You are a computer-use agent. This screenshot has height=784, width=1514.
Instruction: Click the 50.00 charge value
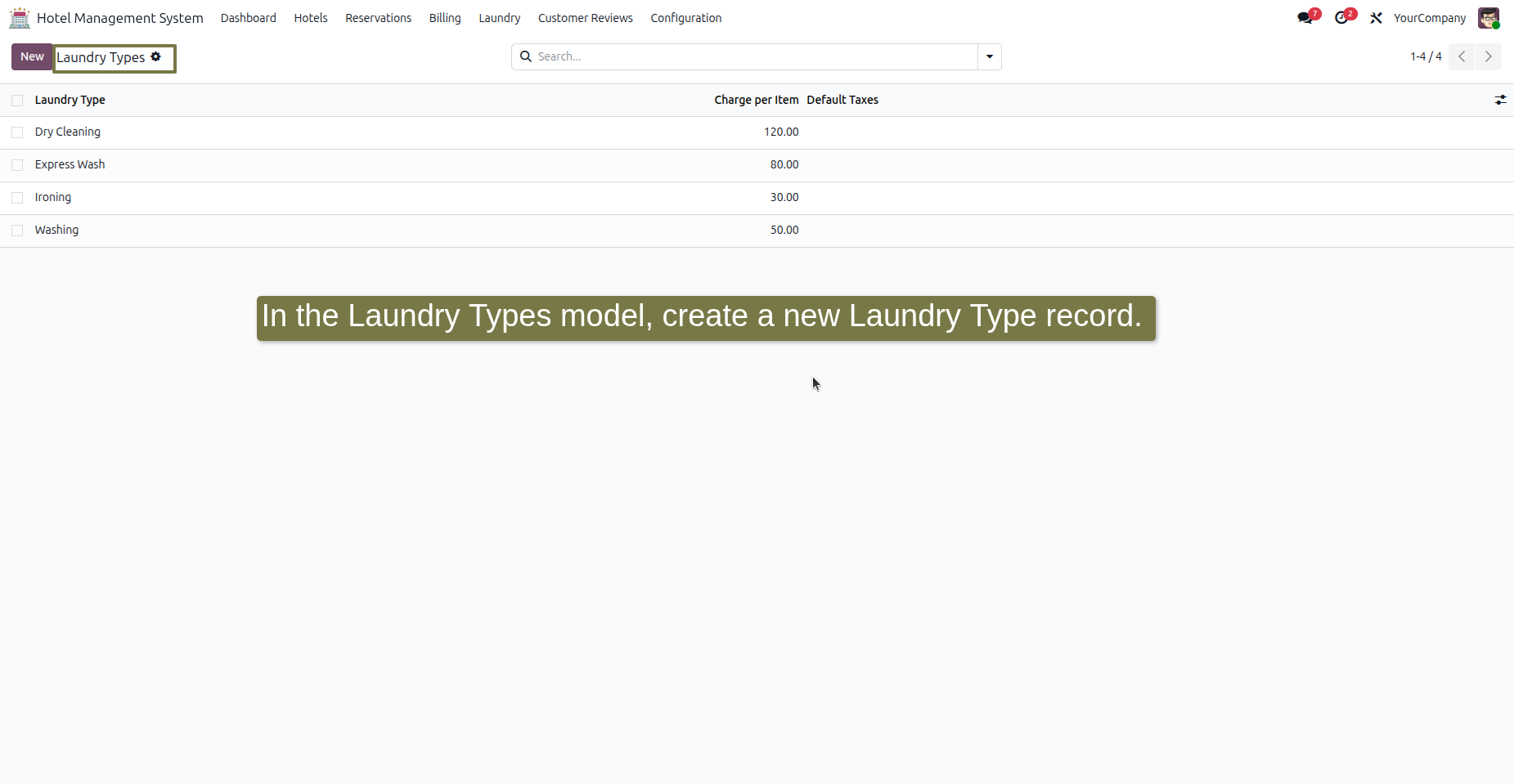click(x=784, y=230)
